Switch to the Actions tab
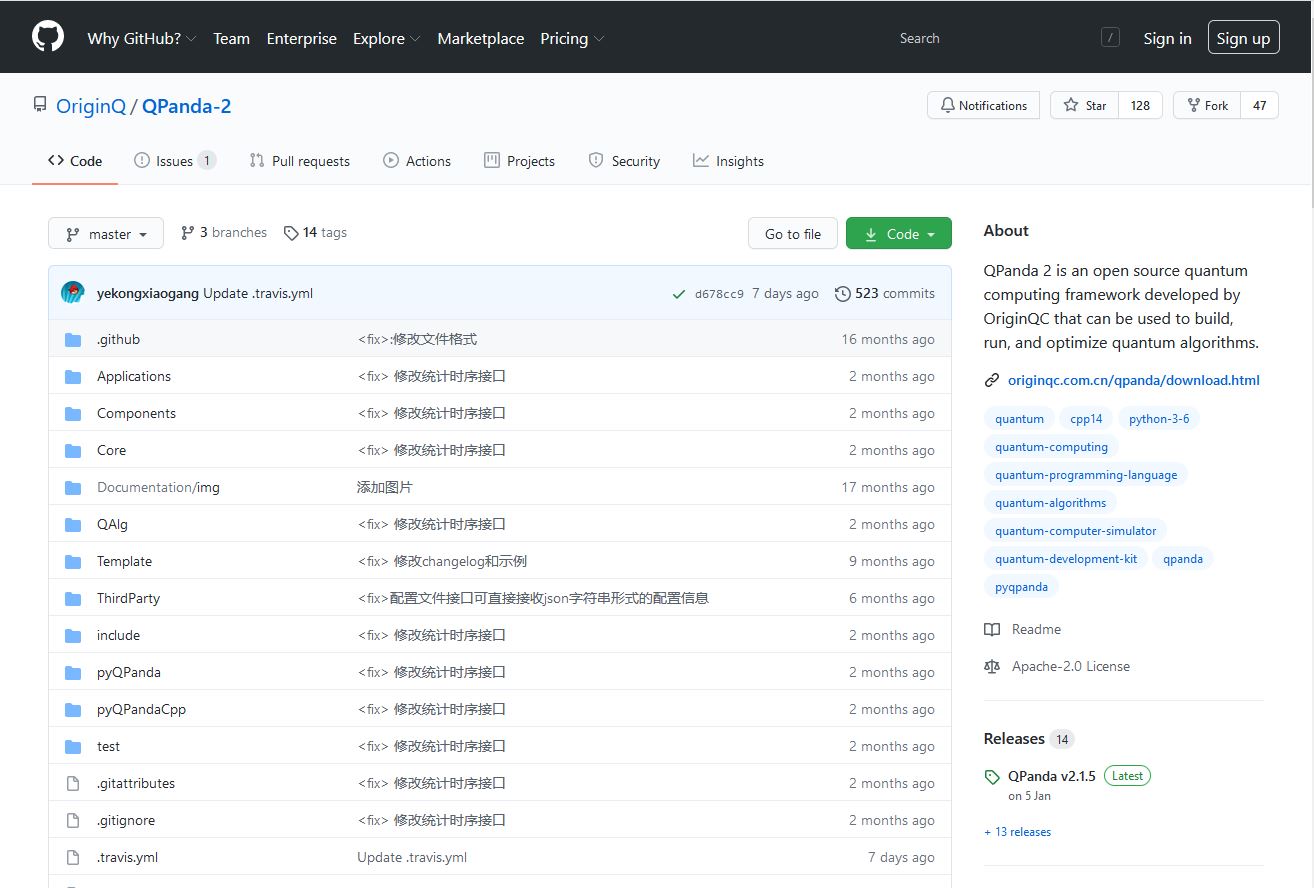1314x888 pixels. pos(417,161)
